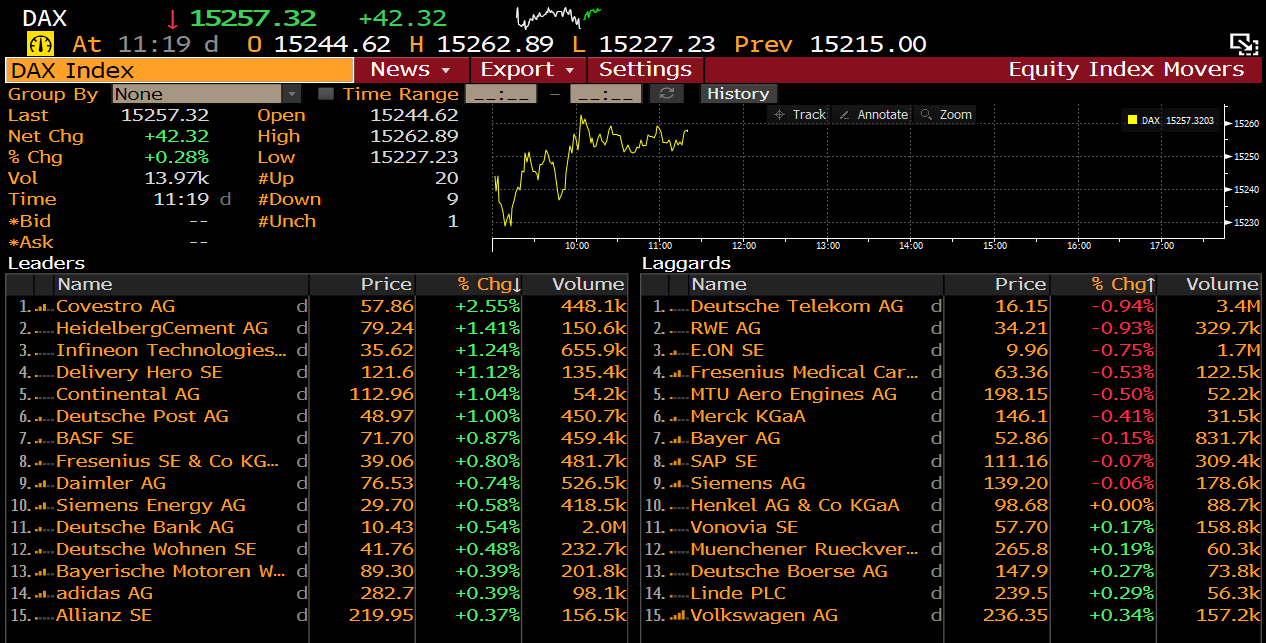Click the Track crosshair tool on chart
The width and height of the screenshot is (1266, 643).
click(x=799, y=115)
